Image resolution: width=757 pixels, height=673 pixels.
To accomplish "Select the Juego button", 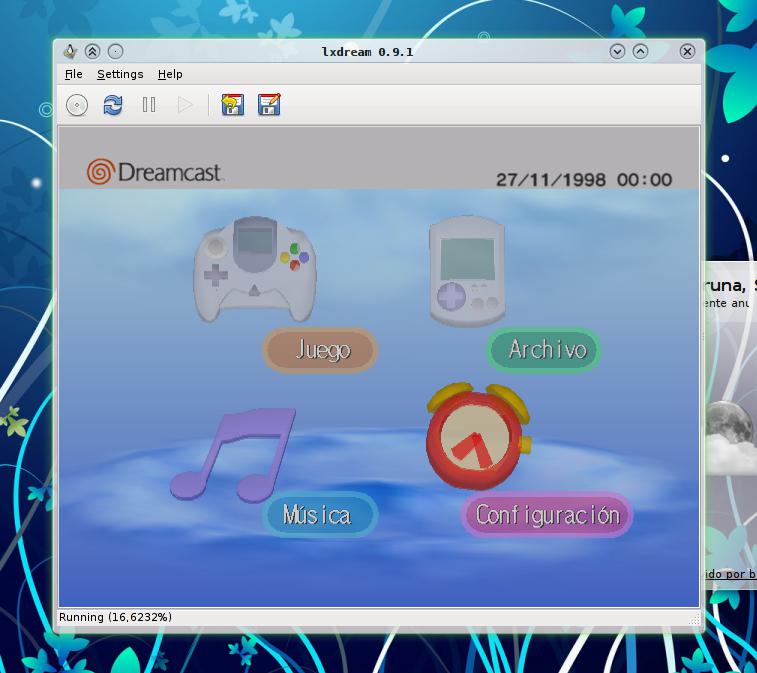I will coord(321,350).
